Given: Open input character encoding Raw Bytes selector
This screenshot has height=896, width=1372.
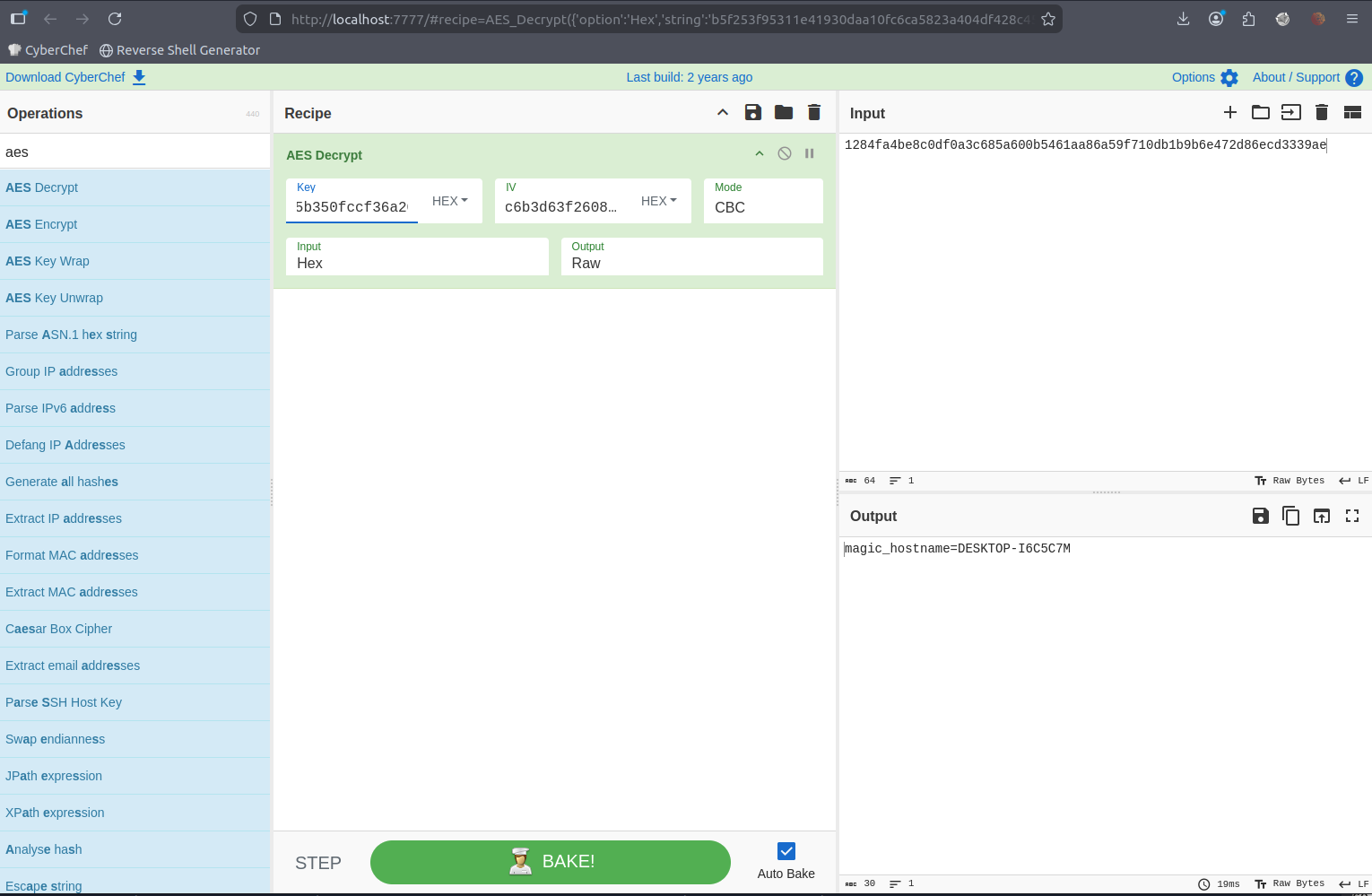Looking at the screenshot, I should pos(1290,481).
